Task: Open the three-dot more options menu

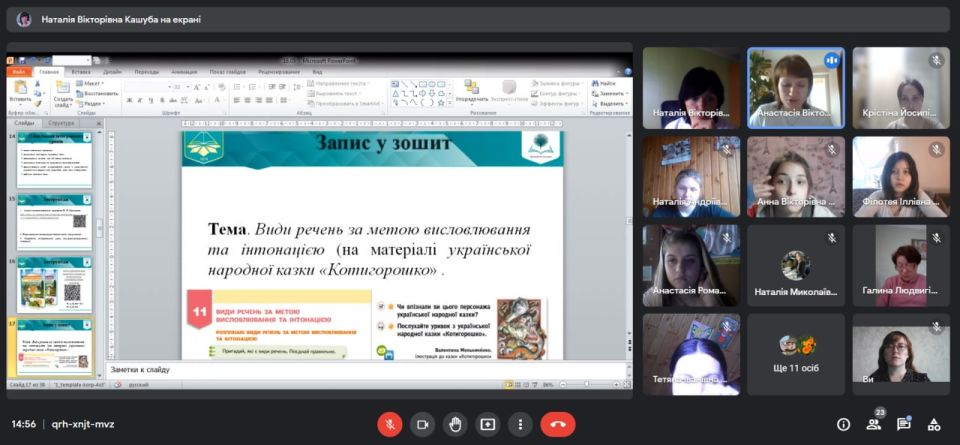Action: 519,424
